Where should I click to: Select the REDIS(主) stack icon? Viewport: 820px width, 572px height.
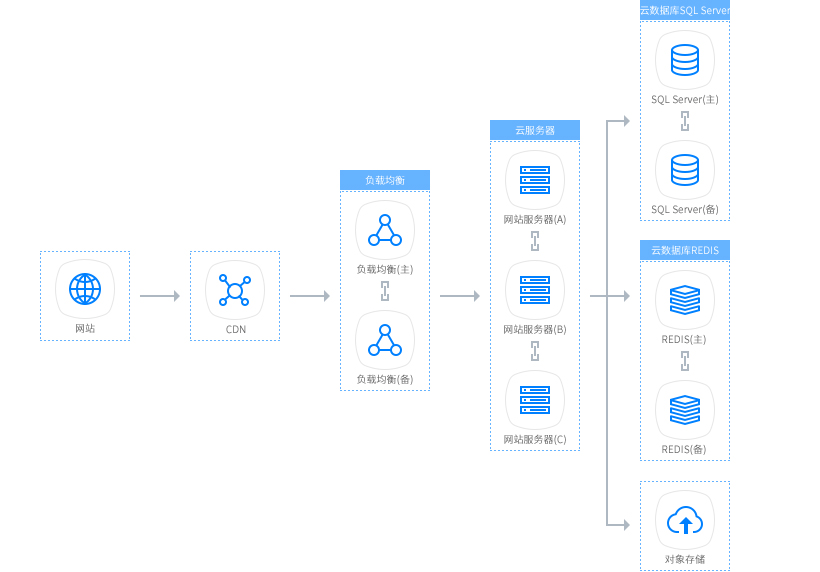(x=685, y=300)
